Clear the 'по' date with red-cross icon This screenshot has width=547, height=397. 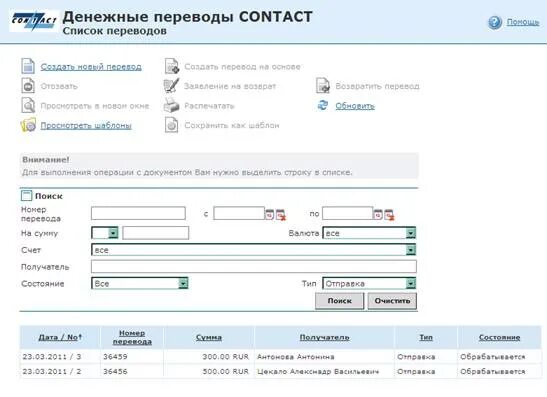389,215
